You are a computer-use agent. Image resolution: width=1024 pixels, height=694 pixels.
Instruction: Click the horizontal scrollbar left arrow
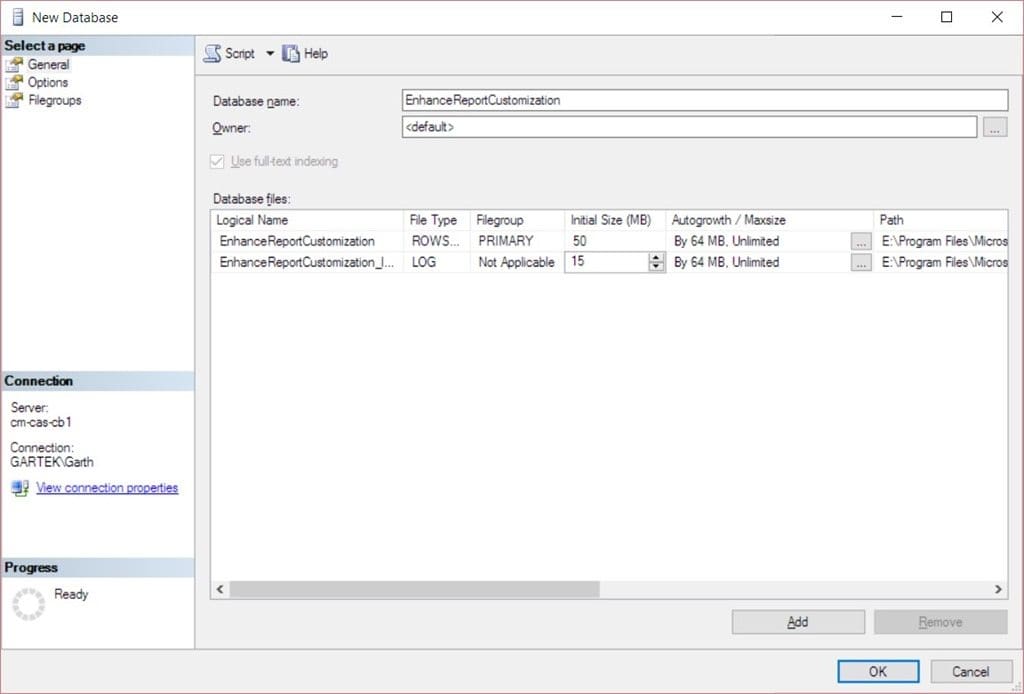point(220,589)
